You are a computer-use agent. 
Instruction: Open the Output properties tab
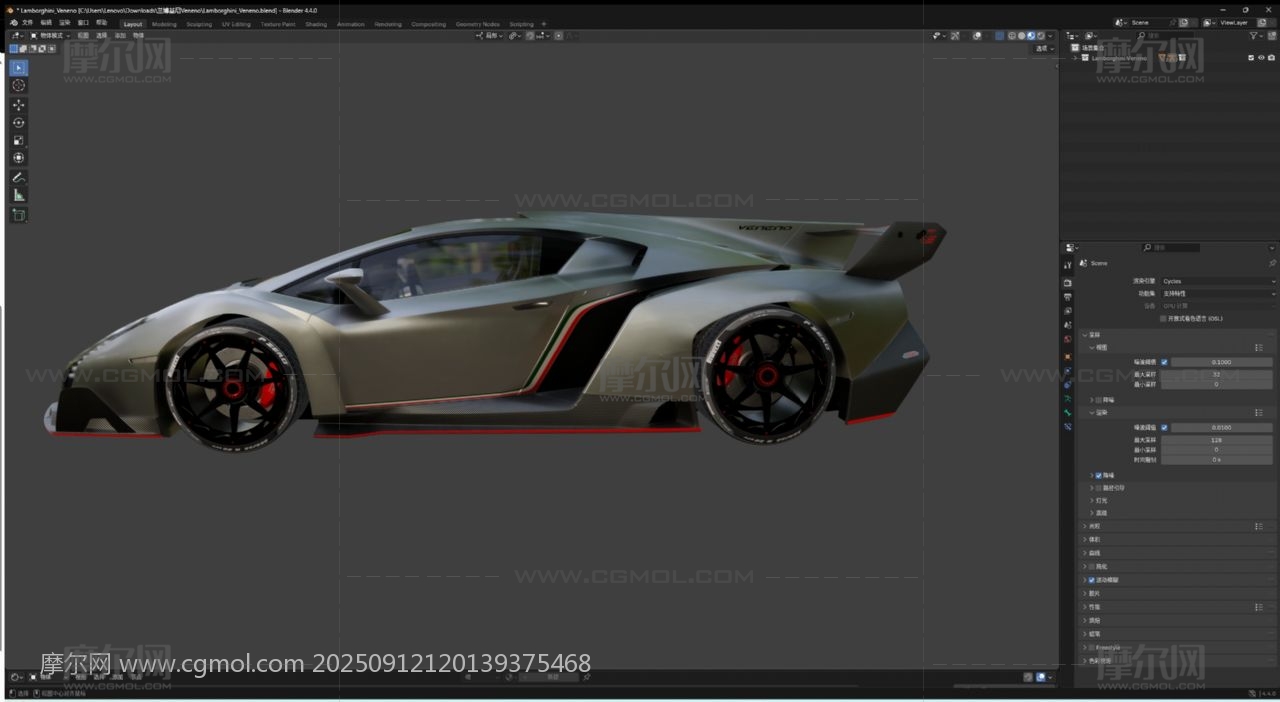(x=1068, y=297)
